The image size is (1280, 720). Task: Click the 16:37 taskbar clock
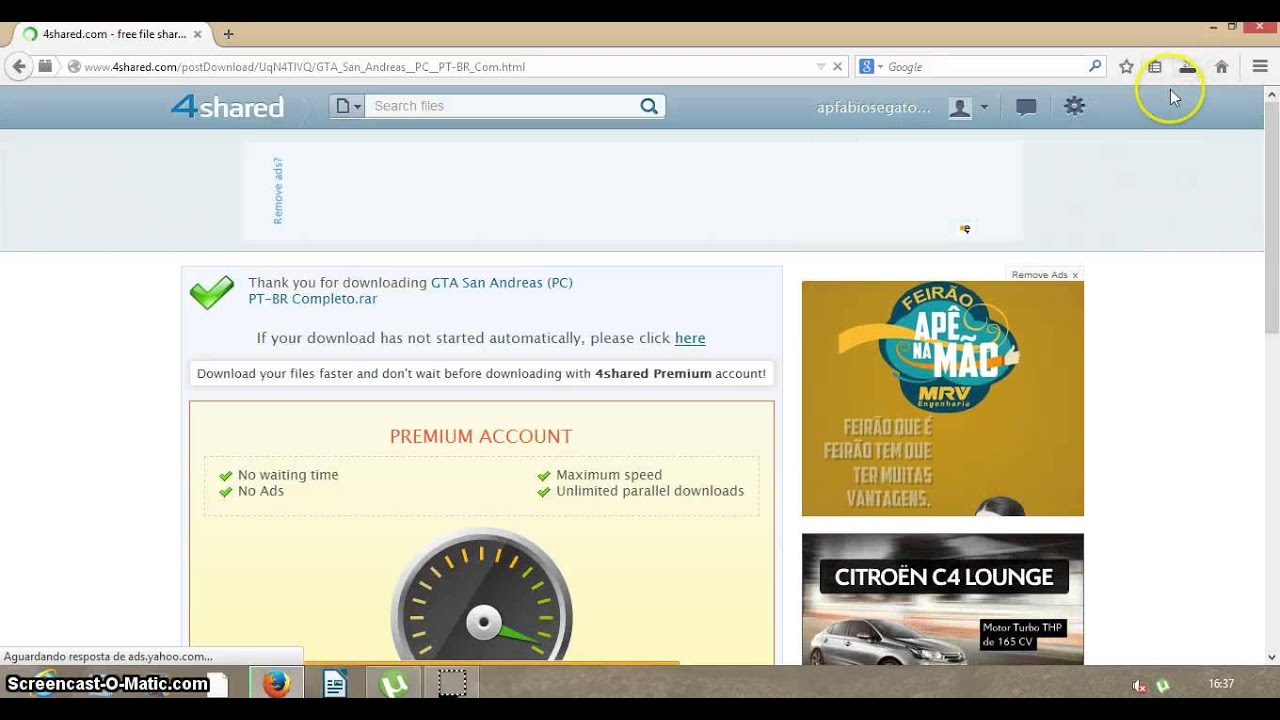1221,684
